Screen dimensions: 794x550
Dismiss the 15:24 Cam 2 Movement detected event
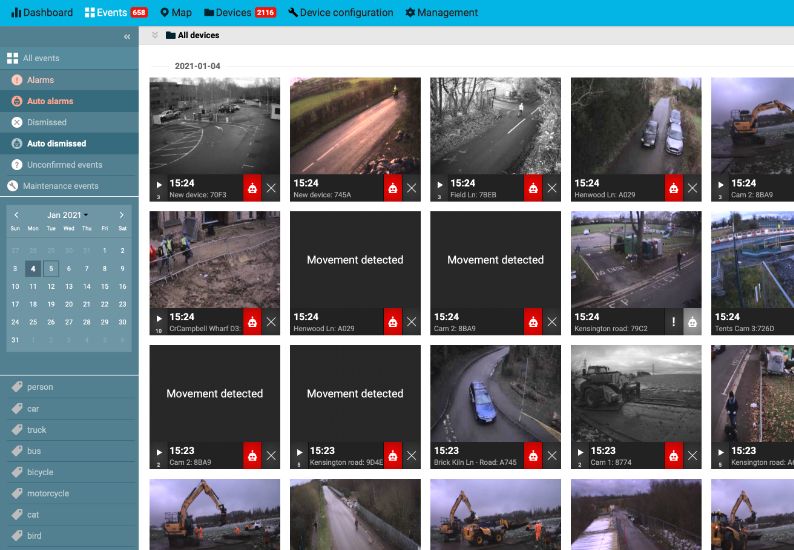tap(552, 322)
